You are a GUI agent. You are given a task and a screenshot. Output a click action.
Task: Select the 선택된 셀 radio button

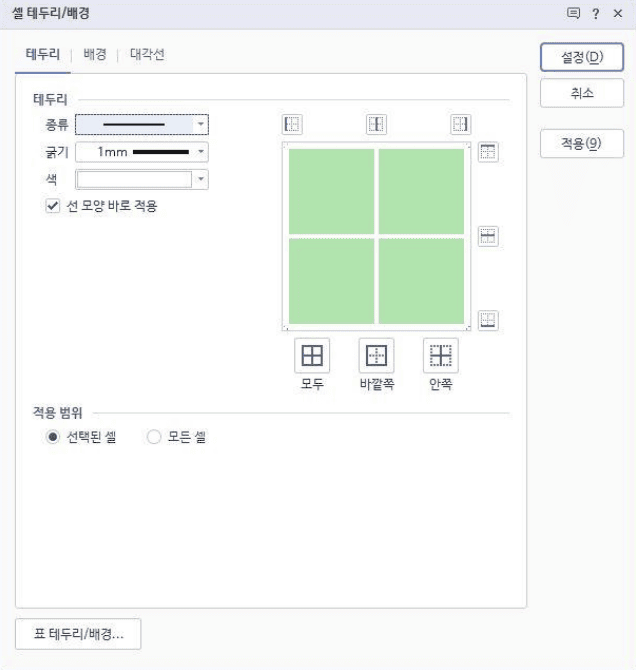click(53, 437)
